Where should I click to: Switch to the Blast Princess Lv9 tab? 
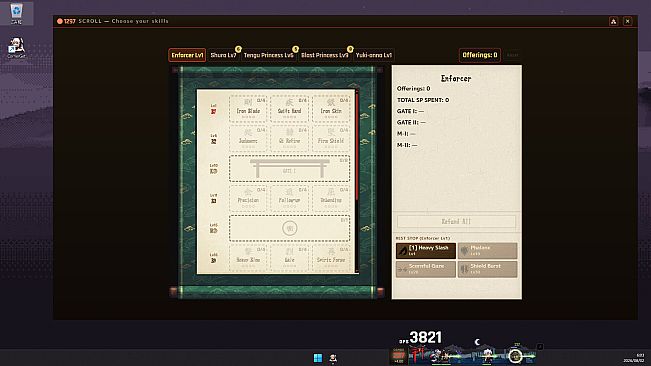tap(325, 55)
